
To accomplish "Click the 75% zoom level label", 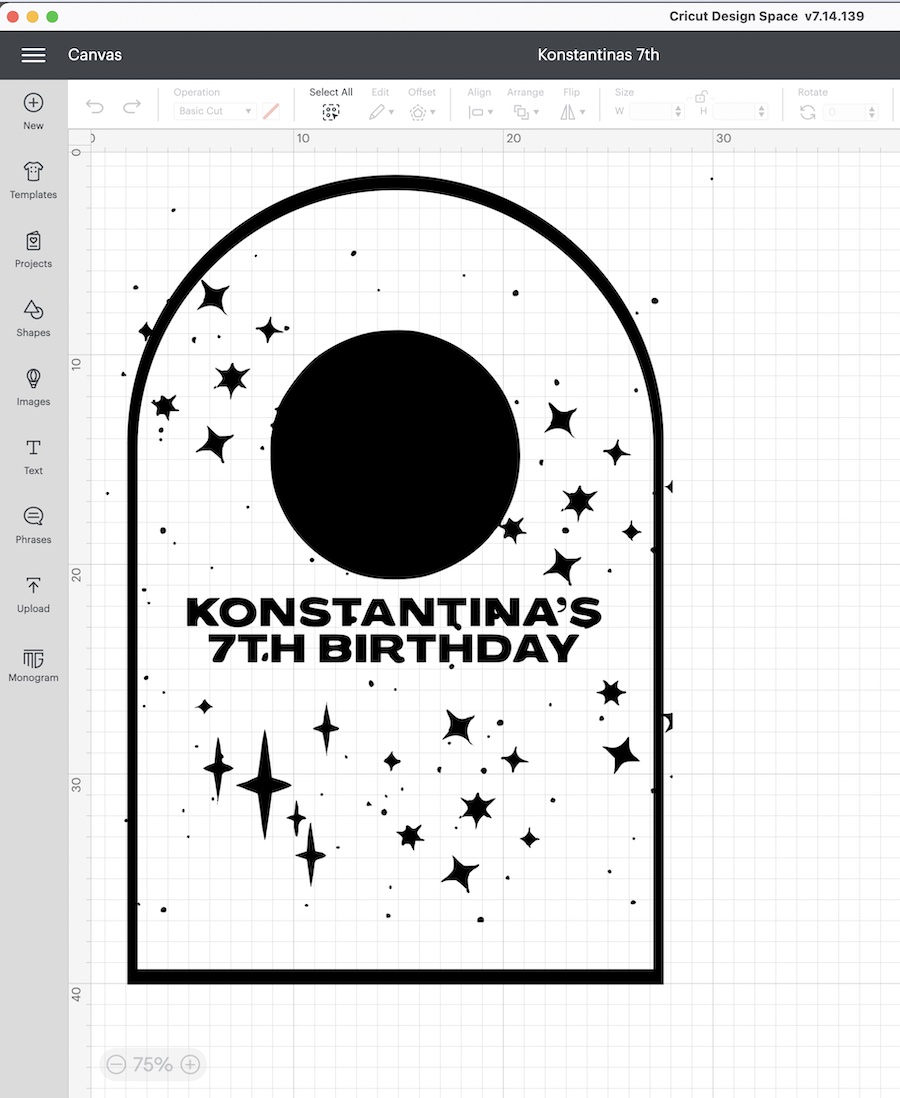I will coord(153,1064).
